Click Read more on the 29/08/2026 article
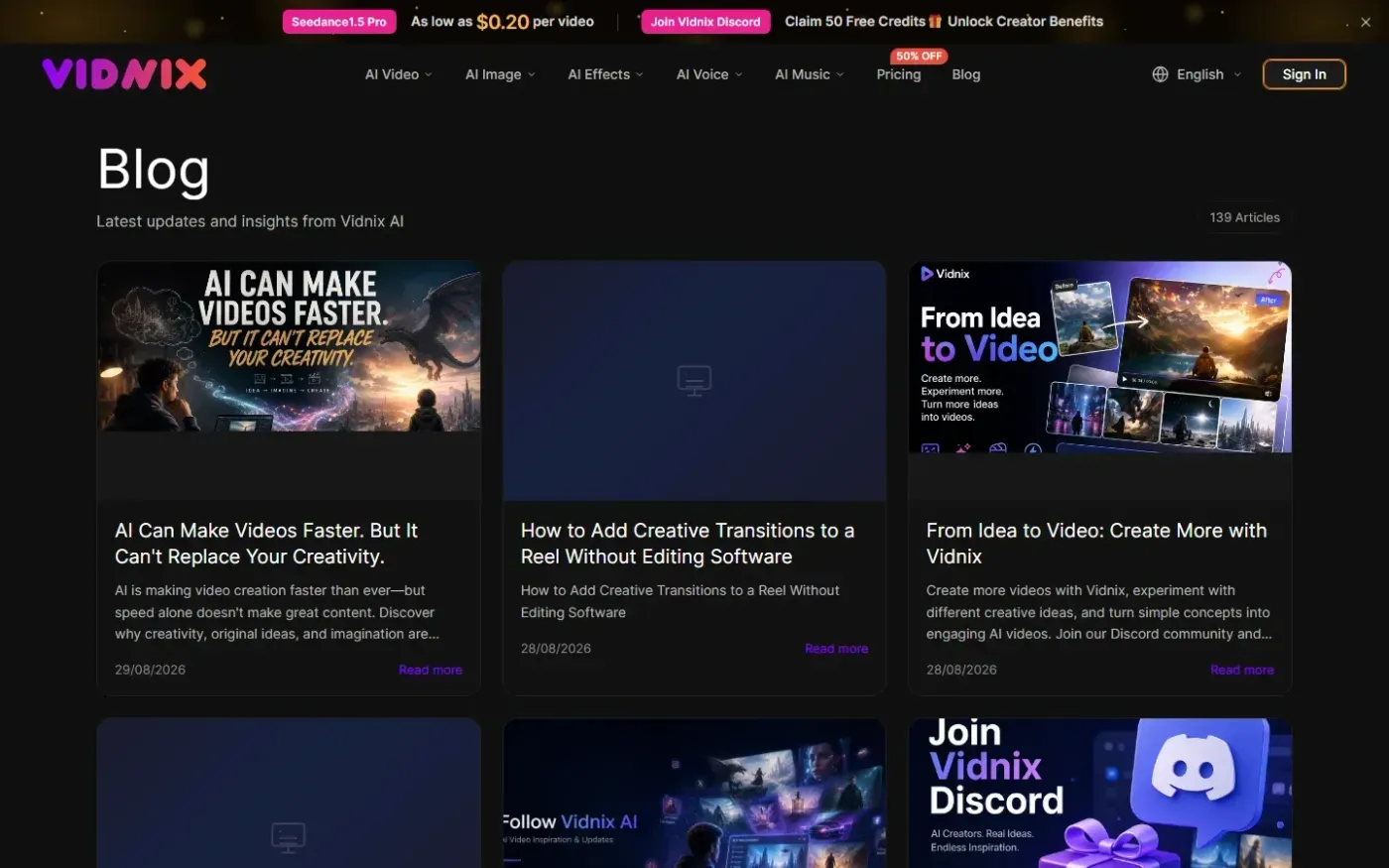 tap(431, 670)
